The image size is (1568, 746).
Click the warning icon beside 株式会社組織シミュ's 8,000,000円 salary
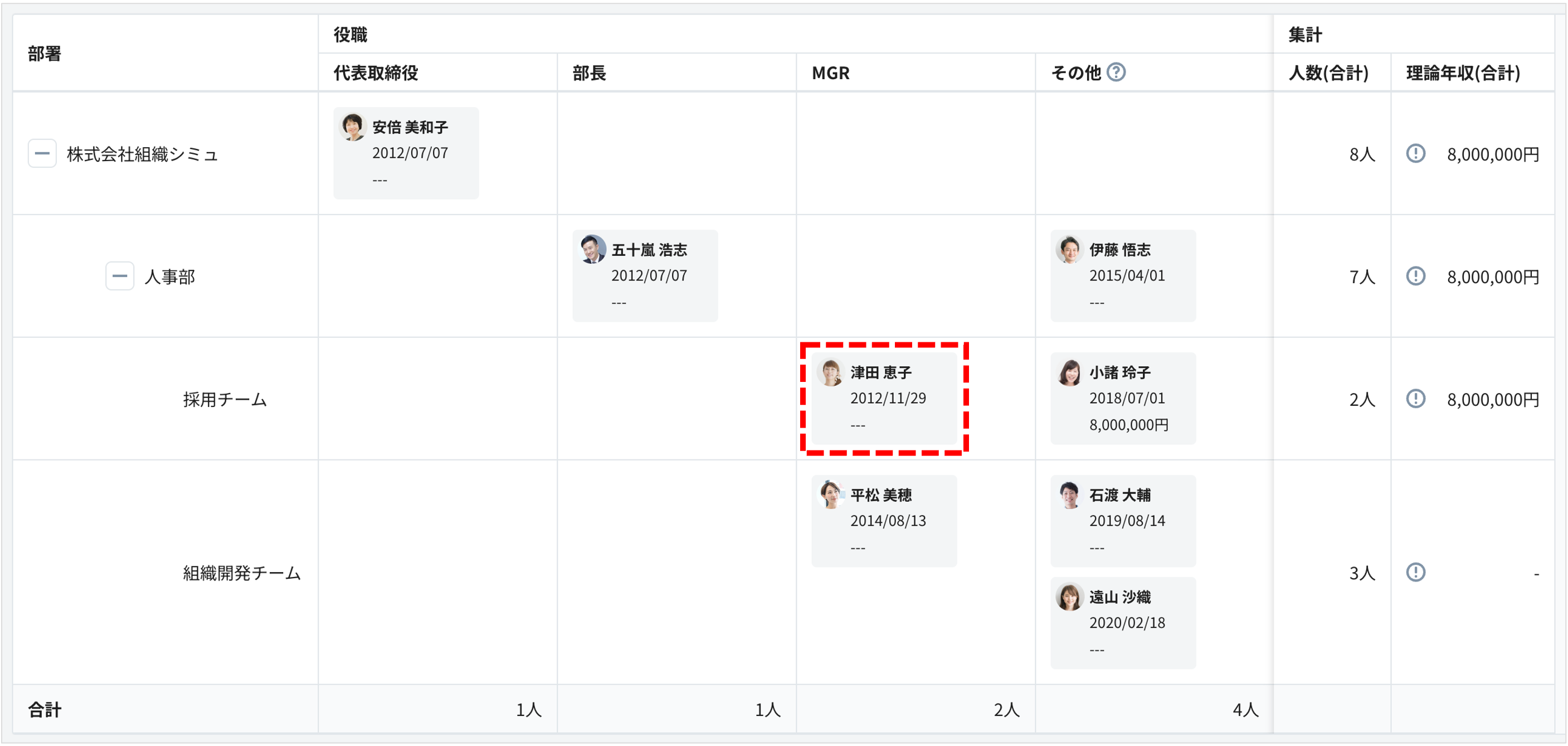coord(1416,154)
